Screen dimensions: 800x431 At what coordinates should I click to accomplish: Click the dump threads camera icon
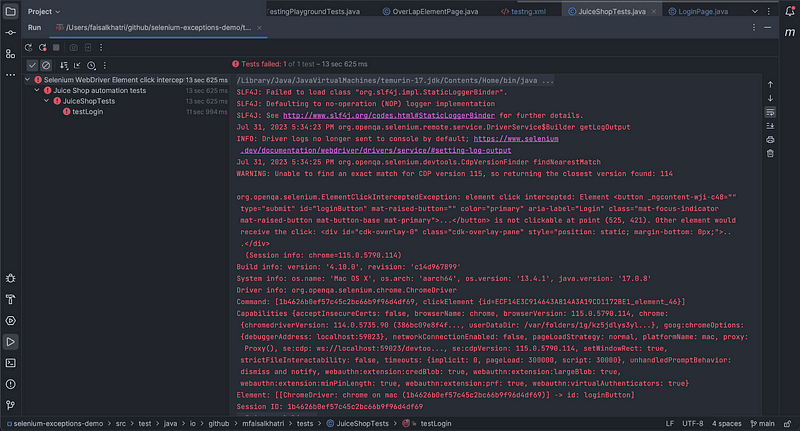(x=73, y=47)
